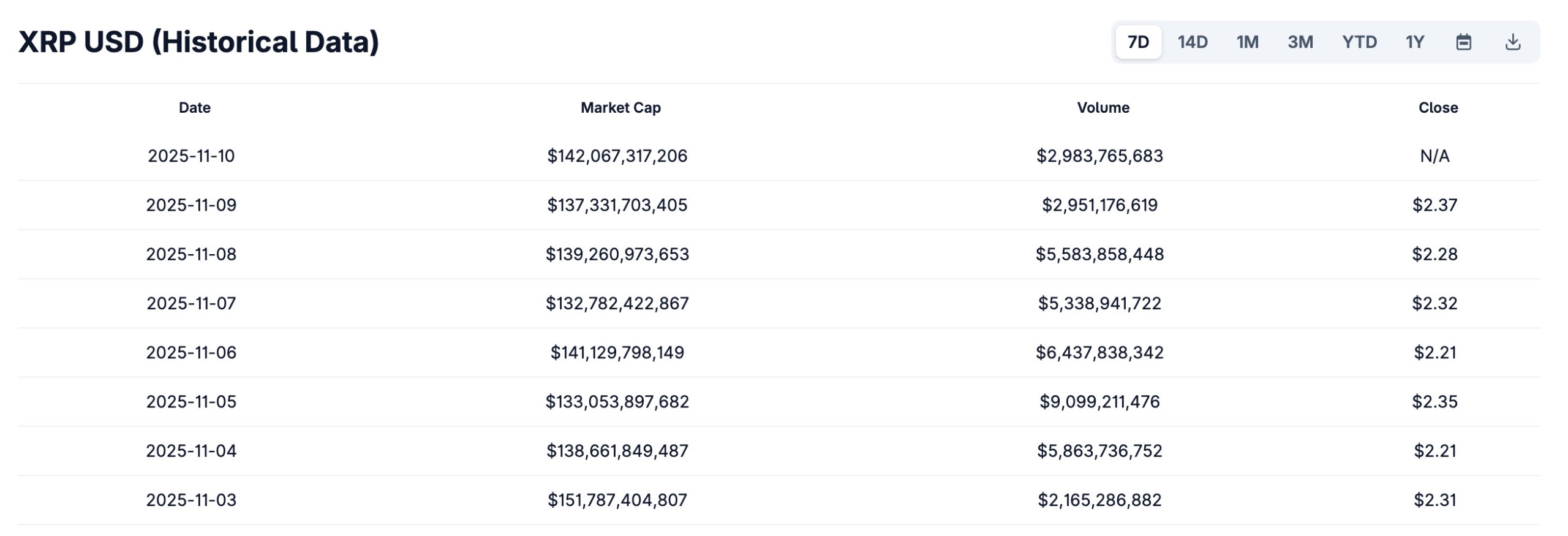The image size is (1568, 536).
Task: Click the XRP USD (Historical Data) title
Action: [x=198, y=42]
